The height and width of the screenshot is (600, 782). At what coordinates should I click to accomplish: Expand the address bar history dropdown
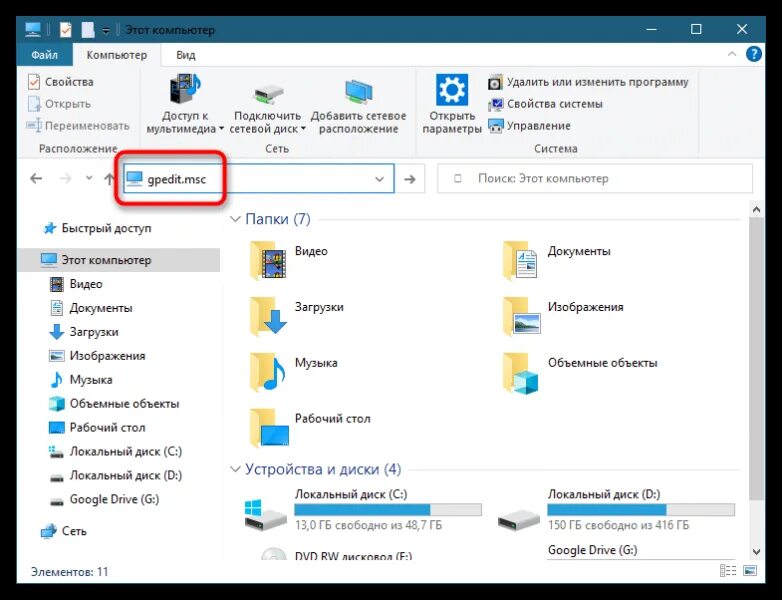(x=380, y=179)
